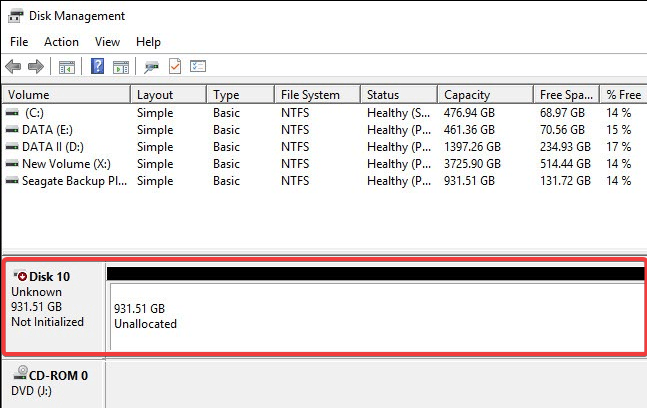This screenshot has height=408, width=647.
Task: Click the 70.56 GB free space cell
Action: tap(562, 130)
